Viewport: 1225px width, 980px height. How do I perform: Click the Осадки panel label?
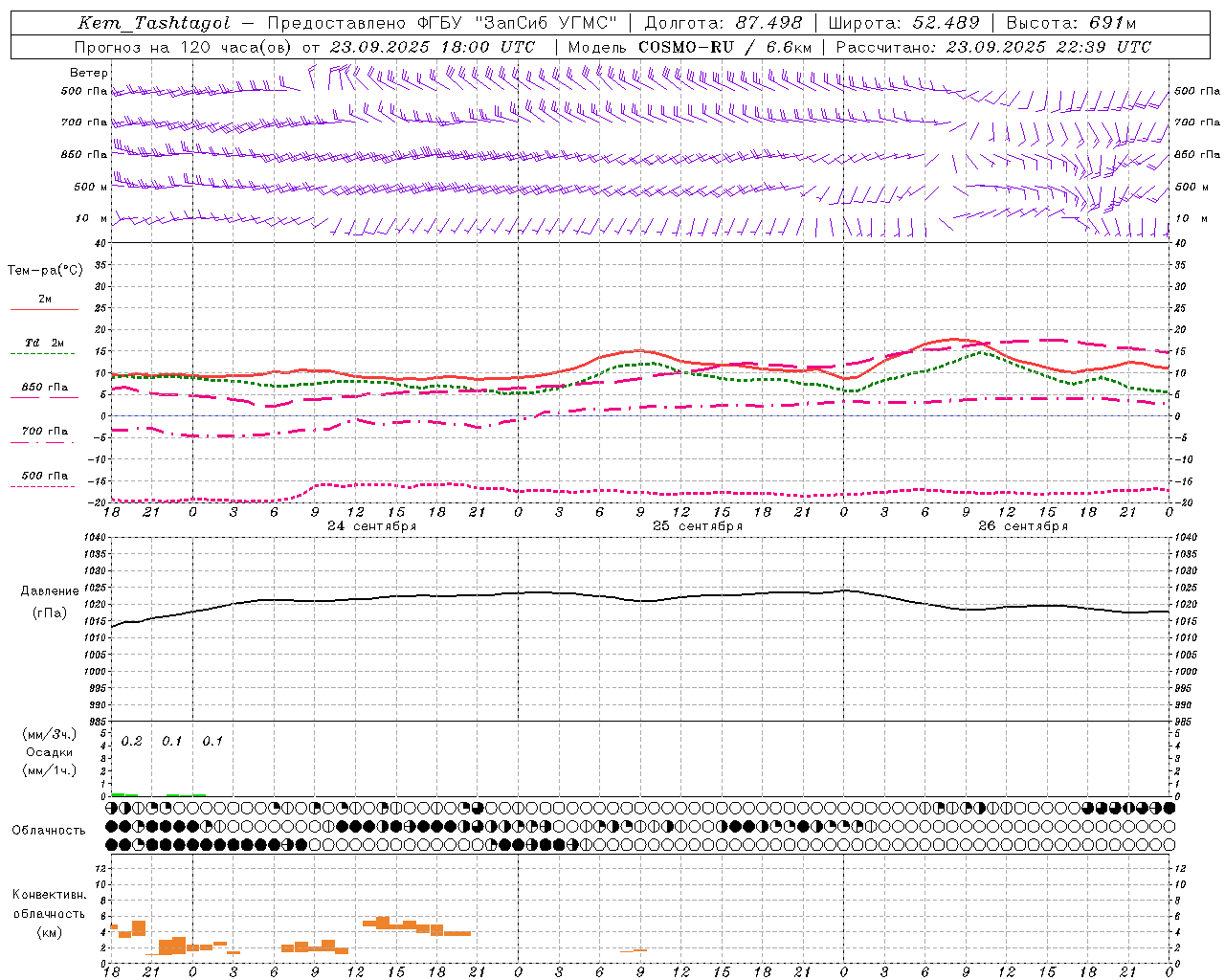tap(50, 752)
